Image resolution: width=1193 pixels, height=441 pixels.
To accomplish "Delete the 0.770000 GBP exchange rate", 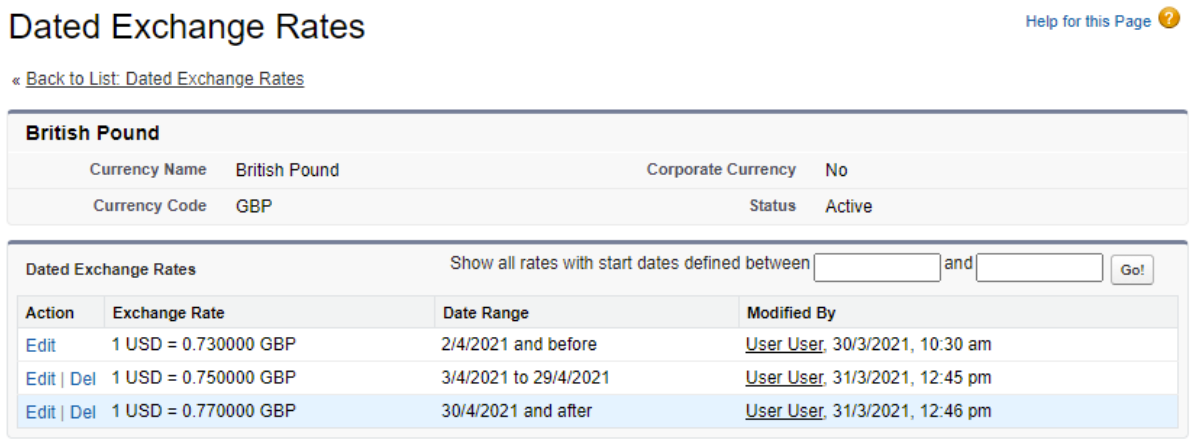I will point(83,412).
